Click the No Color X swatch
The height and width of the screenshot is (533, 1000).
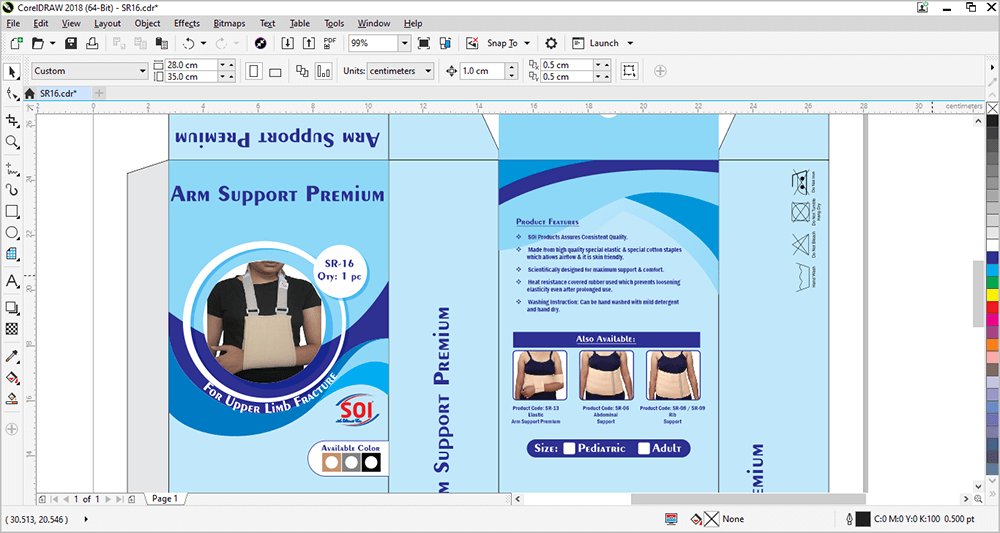pyautogui.click(x=992, y=108)
